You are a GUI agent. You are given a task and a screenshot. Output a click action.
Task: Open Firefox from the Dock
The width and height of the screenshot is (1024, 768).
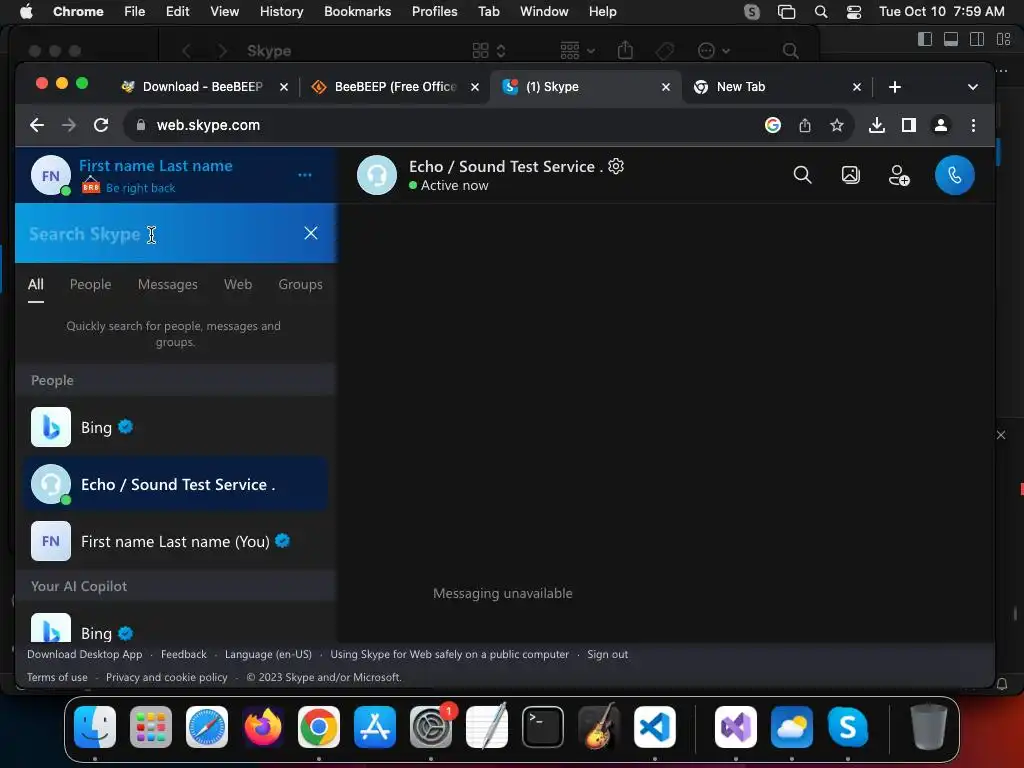pos(263,727)
